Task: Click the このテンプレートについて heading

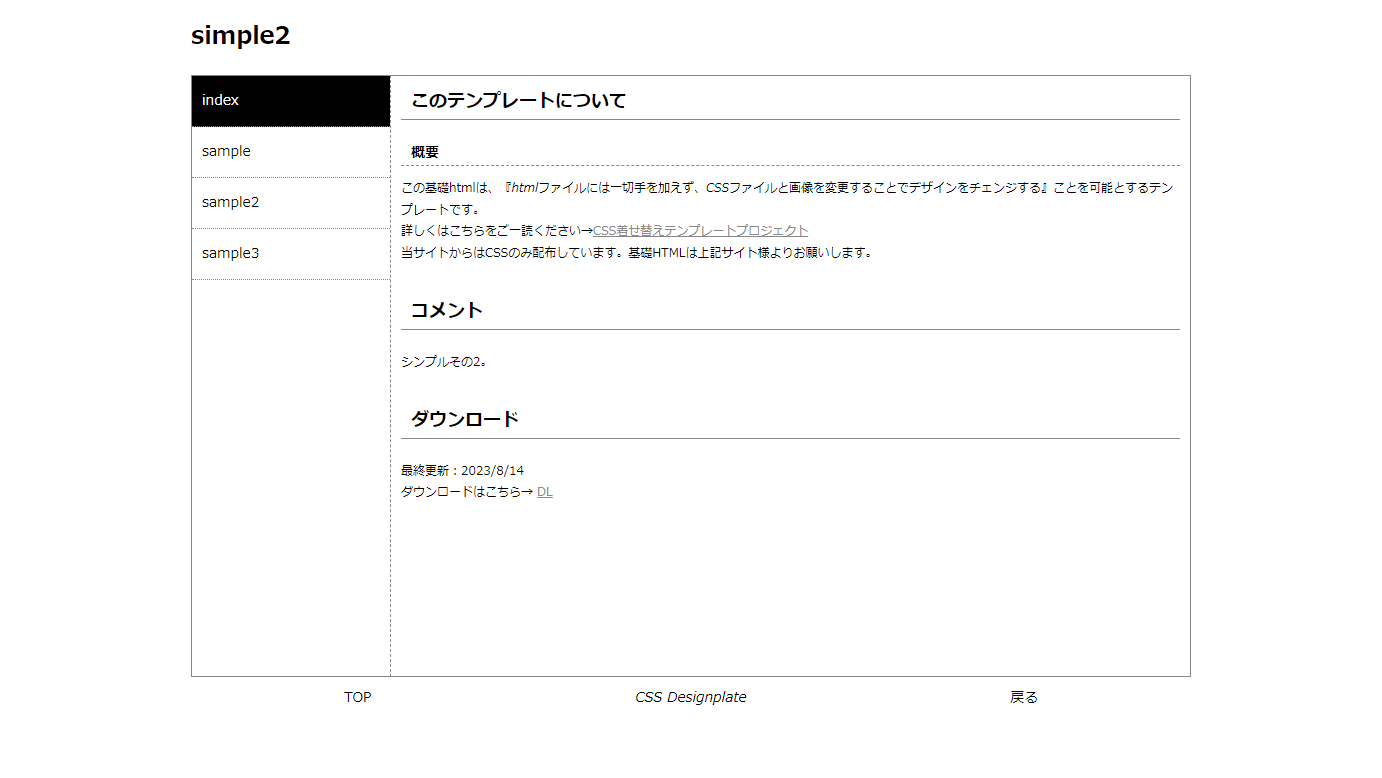Action: [518, 101]
